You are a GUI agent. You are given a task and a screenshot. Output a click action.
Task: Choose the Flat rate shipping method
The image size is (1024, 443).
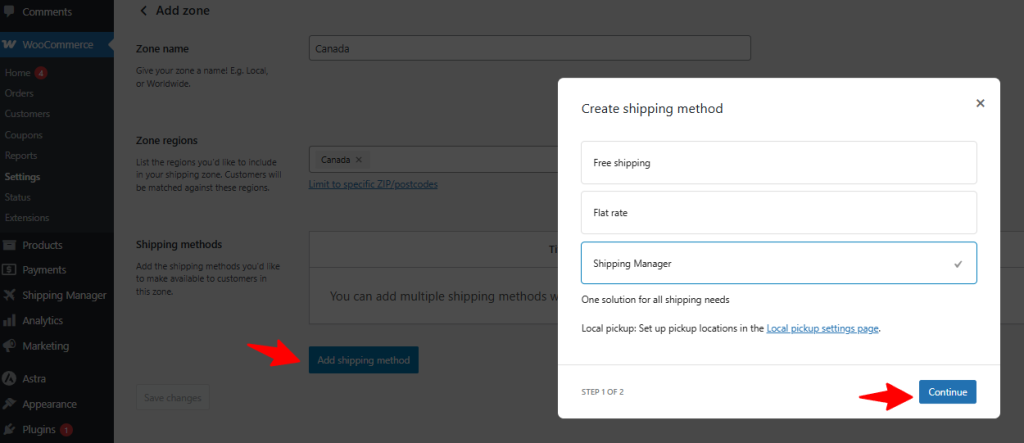[x=778, y=212]
